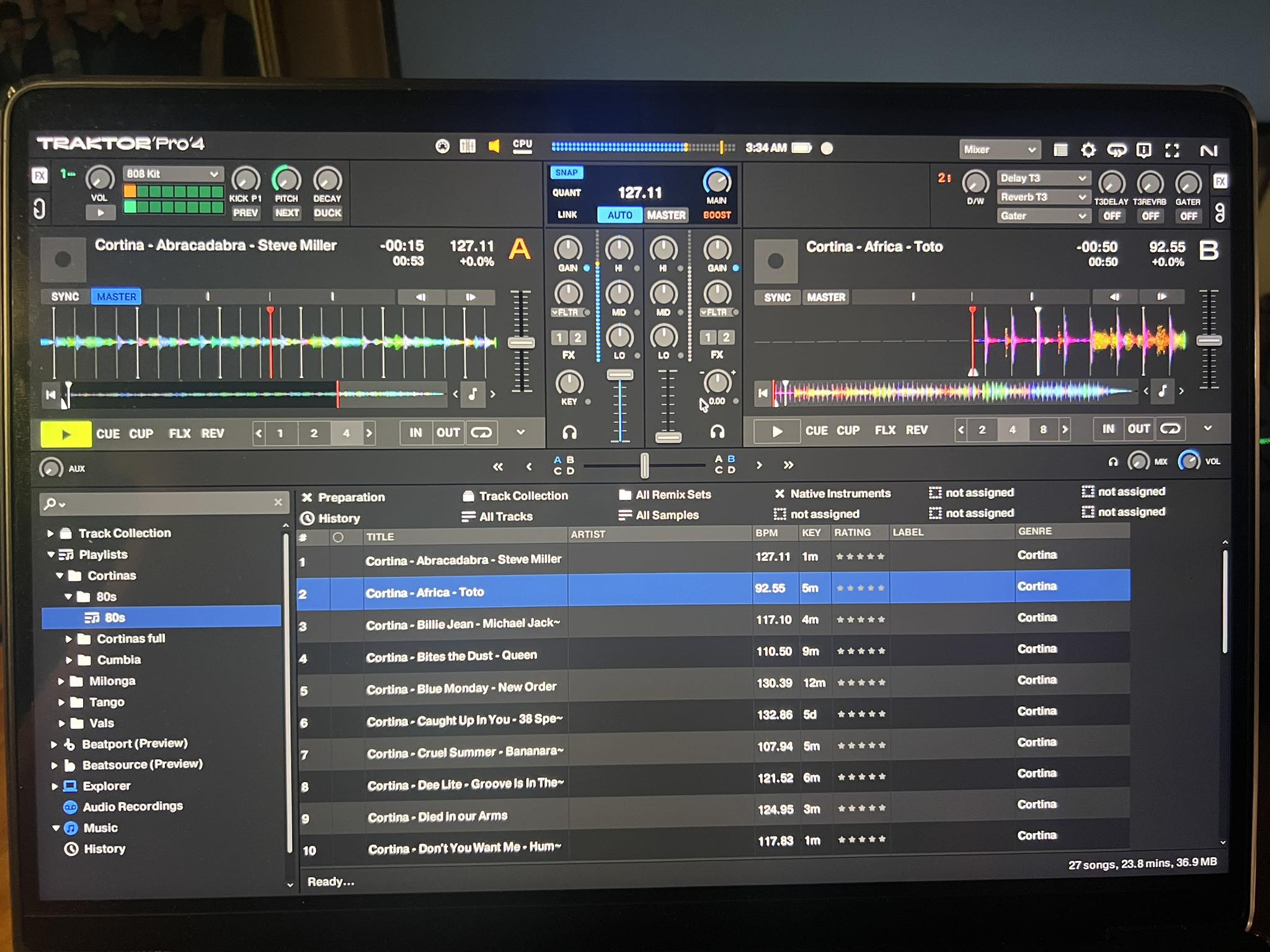Expand the Cumbia folder
This screenshot has width=1270, height=952.
coord(69,660)
